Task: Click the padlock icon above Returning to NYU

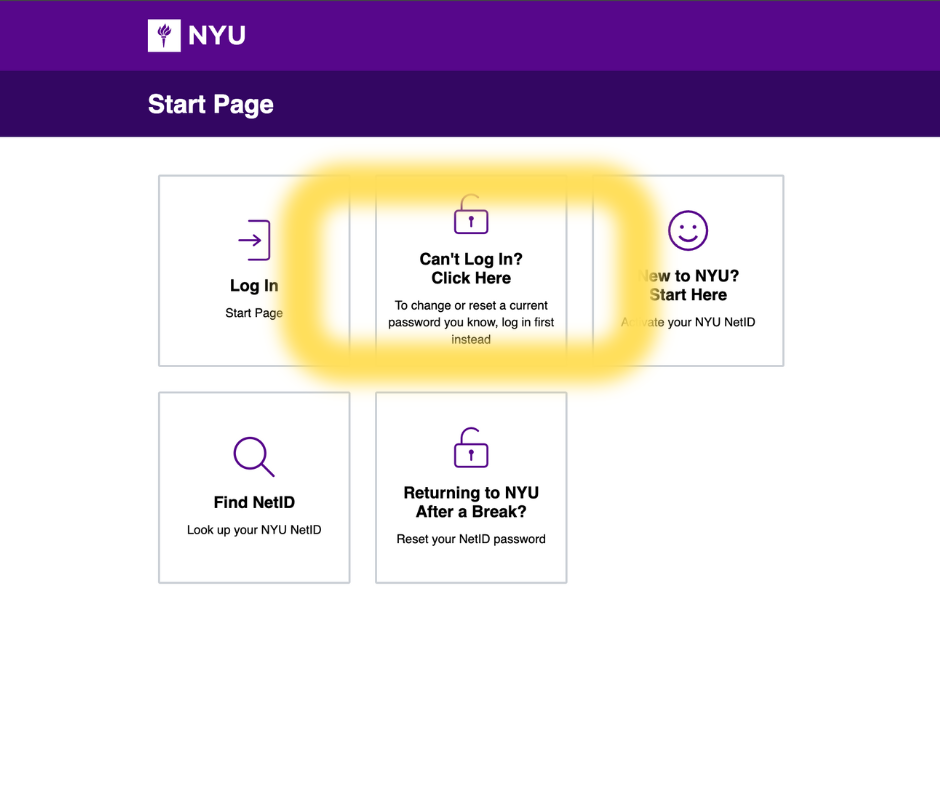Action: 471,448
